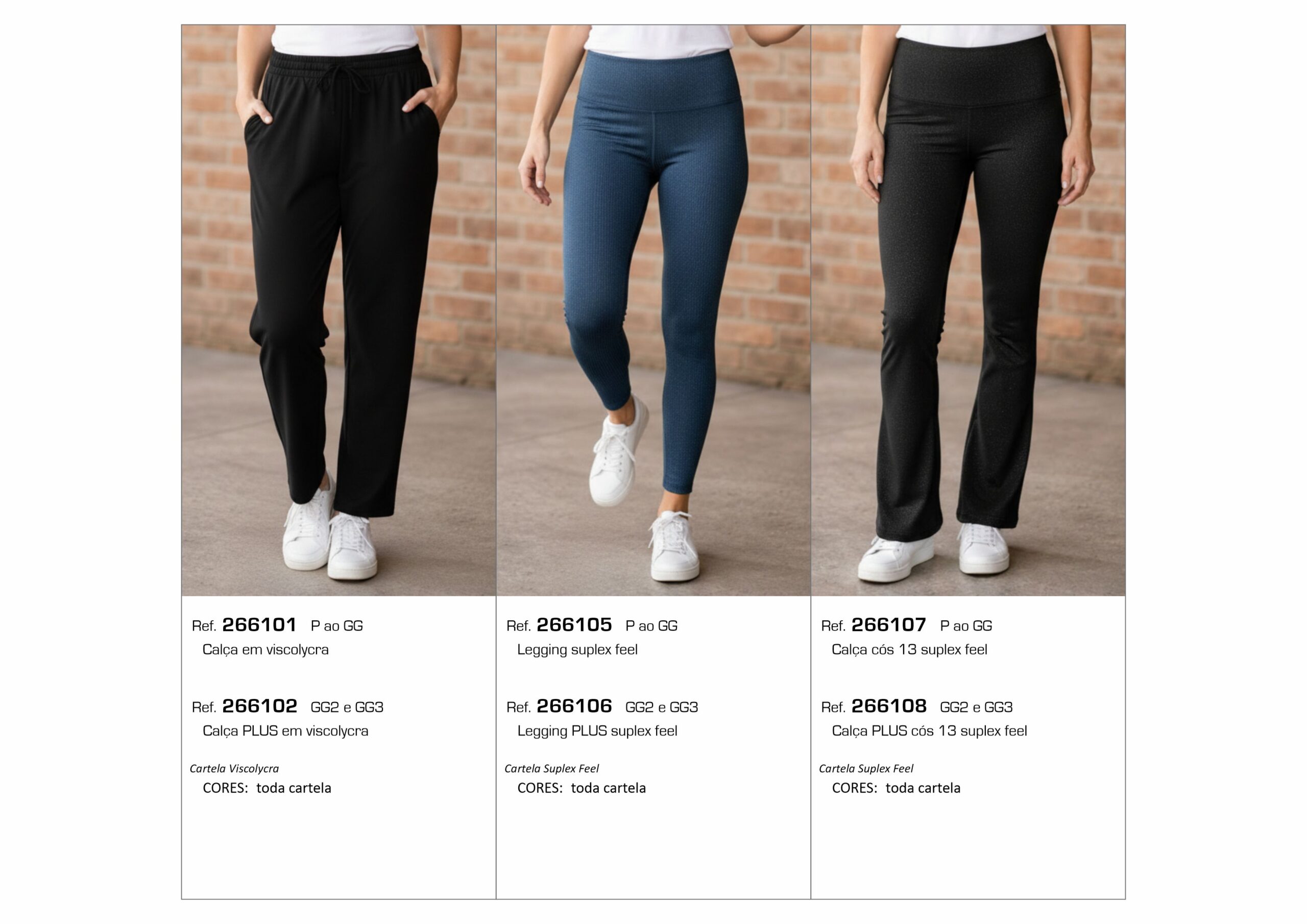Click 'CORES: toda cartela' under the flared pants
Viewport: 1307px width, 924px height.
point(896,788)
